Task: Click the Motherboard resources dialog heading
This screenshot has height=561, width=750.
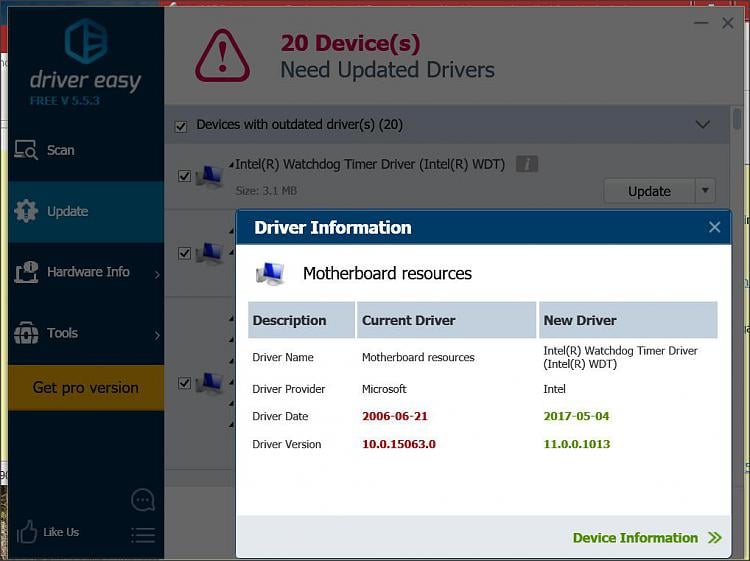Action: pos(387,274)
